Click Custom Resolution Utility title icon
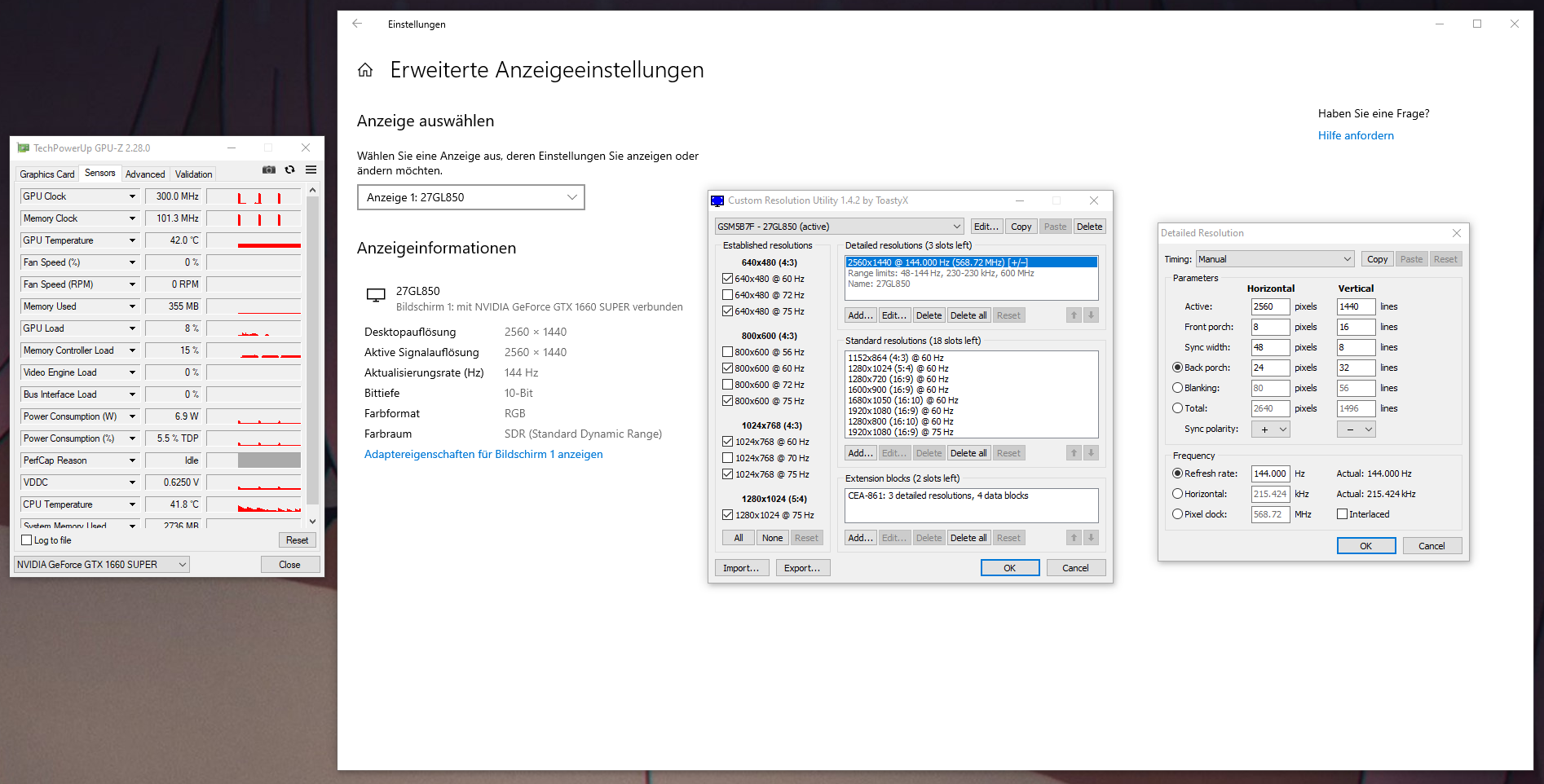The width and height of the screenshot is (1544, 784). [717, 200]
